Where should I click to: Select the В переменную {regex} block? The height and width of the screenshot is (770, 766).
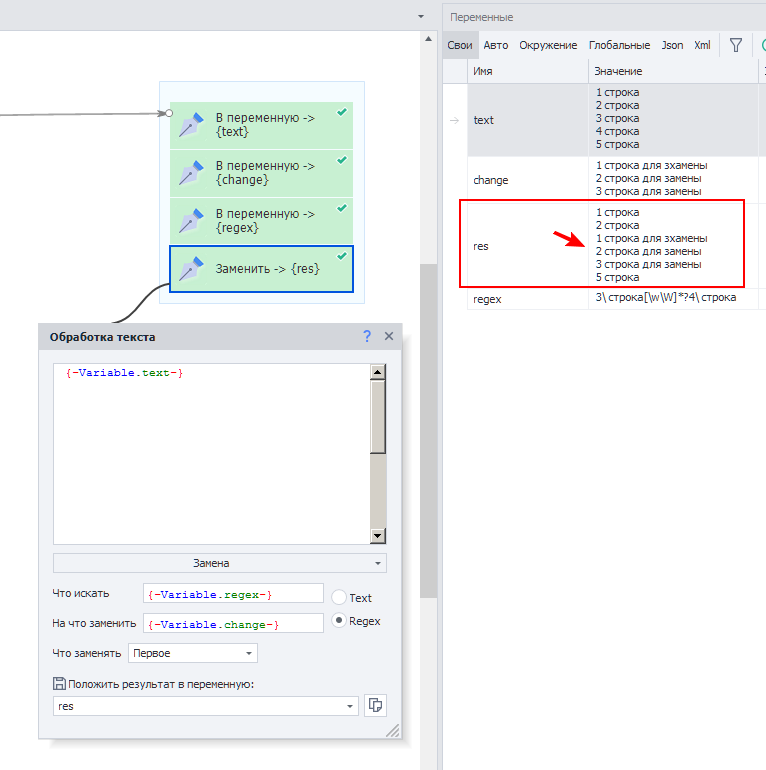[261, 221]
